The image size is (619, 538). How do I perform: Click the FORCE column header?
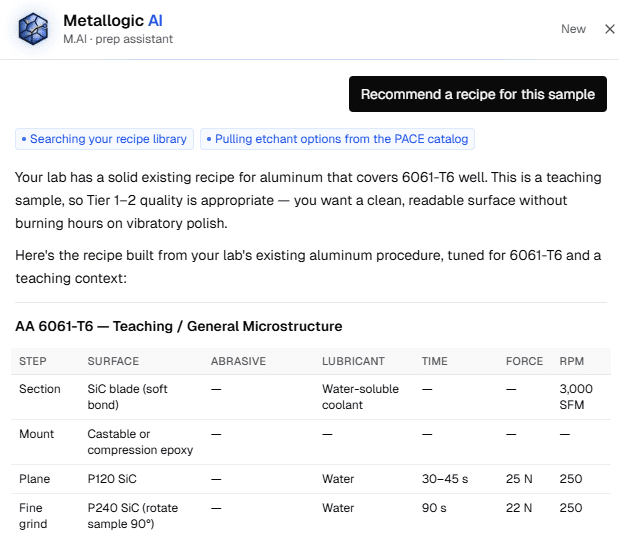(x=524, y=361)
